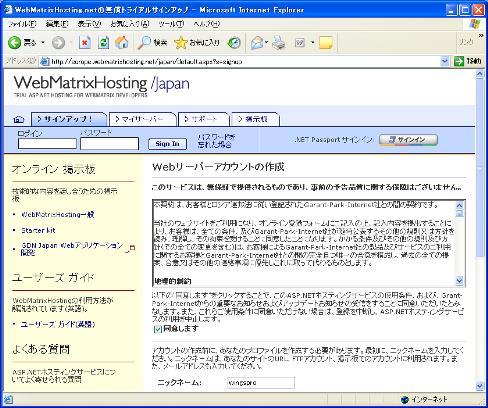This screenshot has width=488, height=408.
Task: Open the forgot password link
Action: pyautogui.click(x=216, y=141)
